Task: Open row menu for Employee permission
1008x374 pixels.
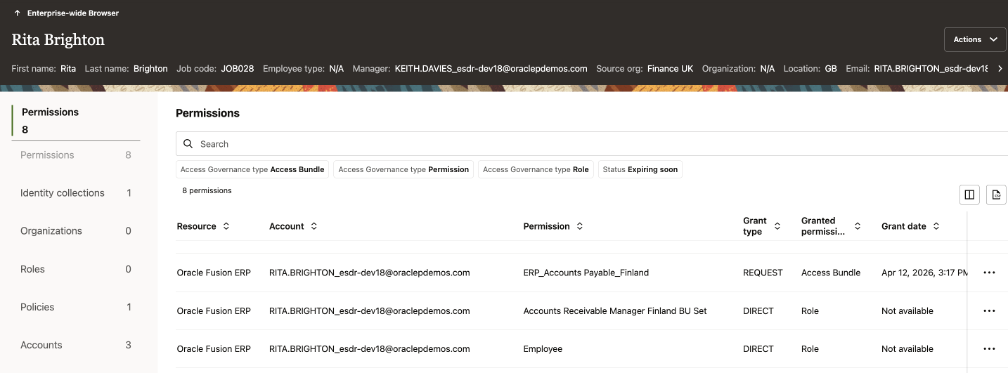Action: coord(989,349)
